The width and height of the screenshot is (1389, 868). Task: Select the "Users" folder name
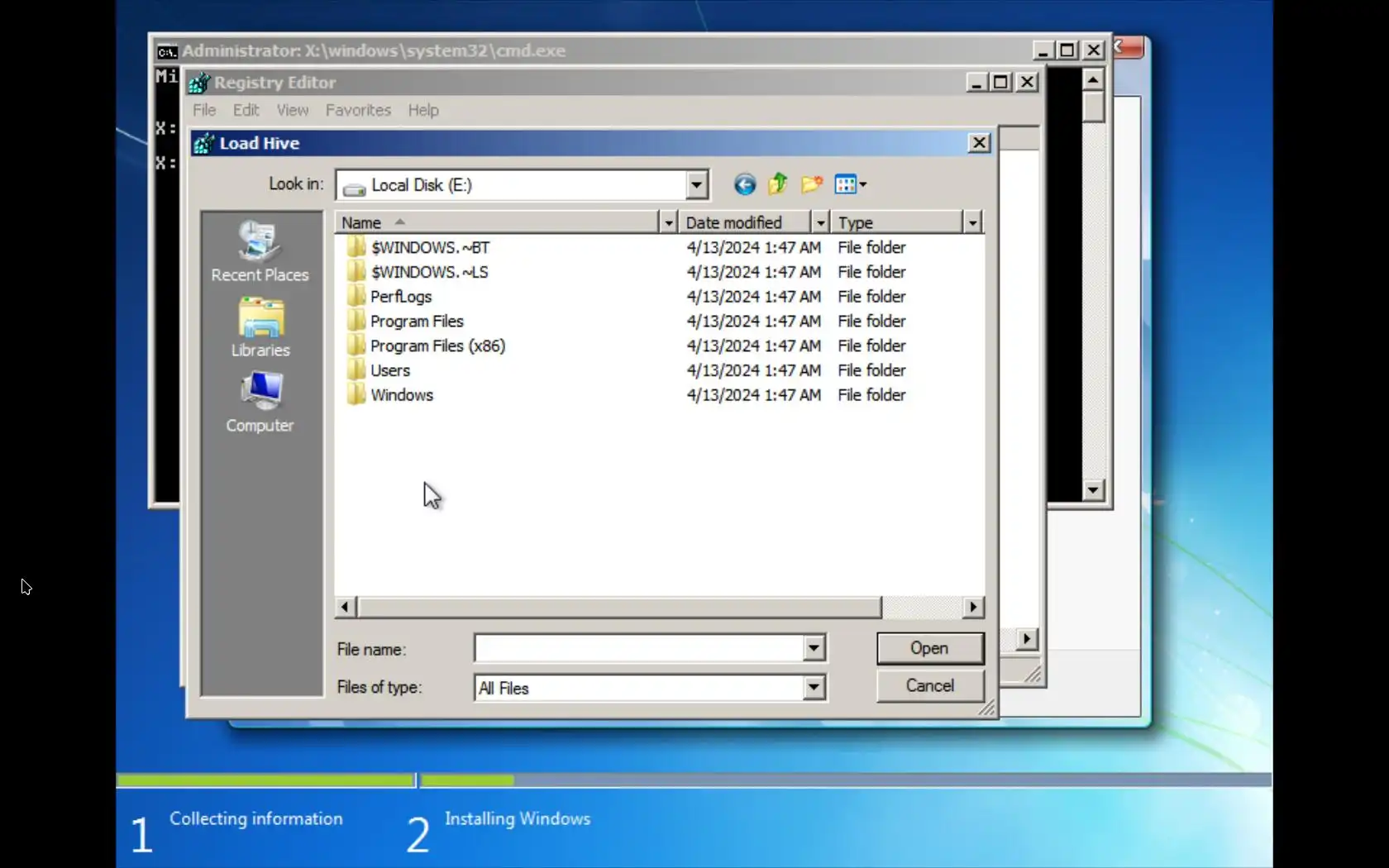point(390,370)
